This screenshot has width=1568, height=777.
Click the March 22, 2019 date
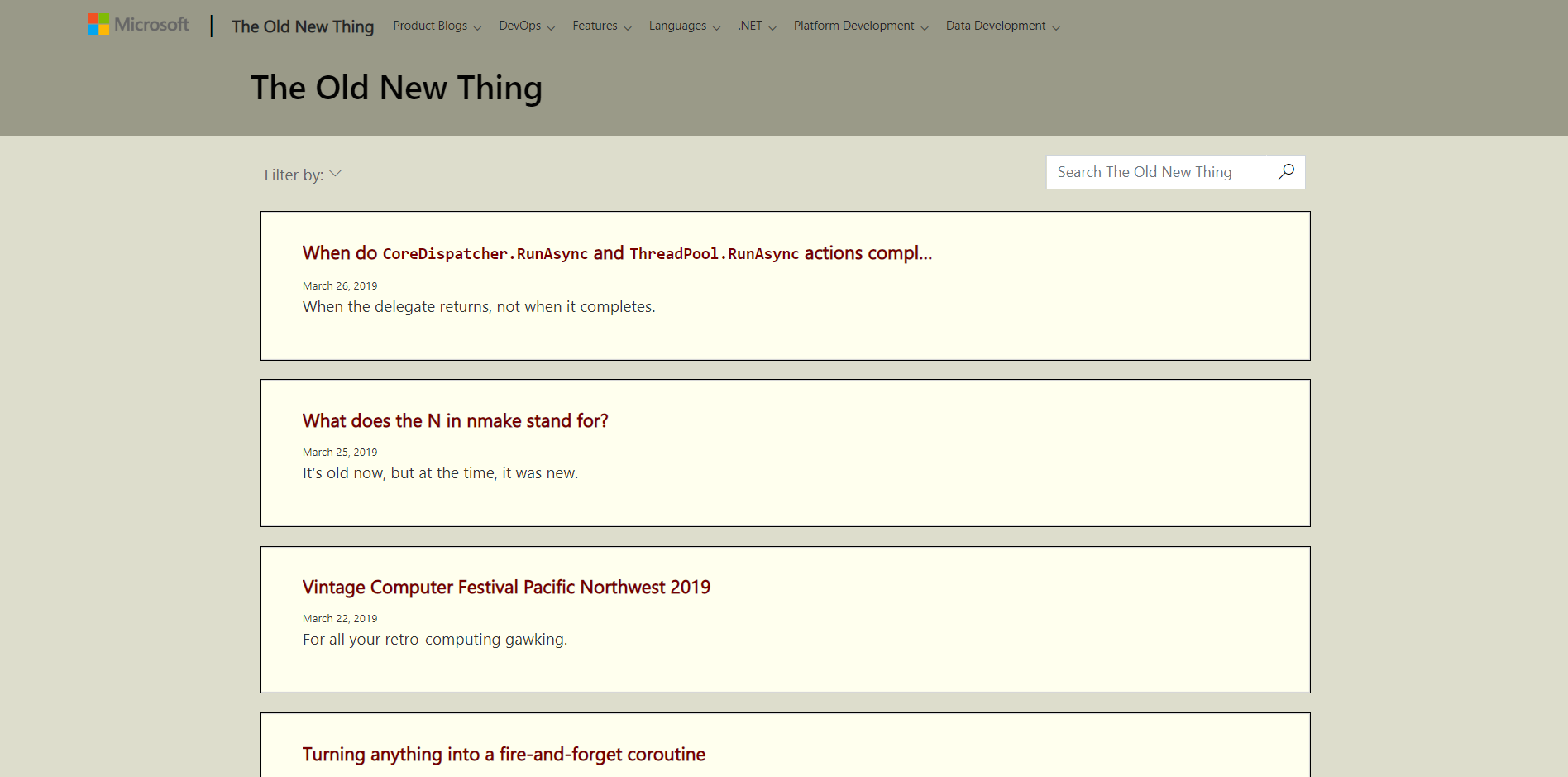click(340, 618)
